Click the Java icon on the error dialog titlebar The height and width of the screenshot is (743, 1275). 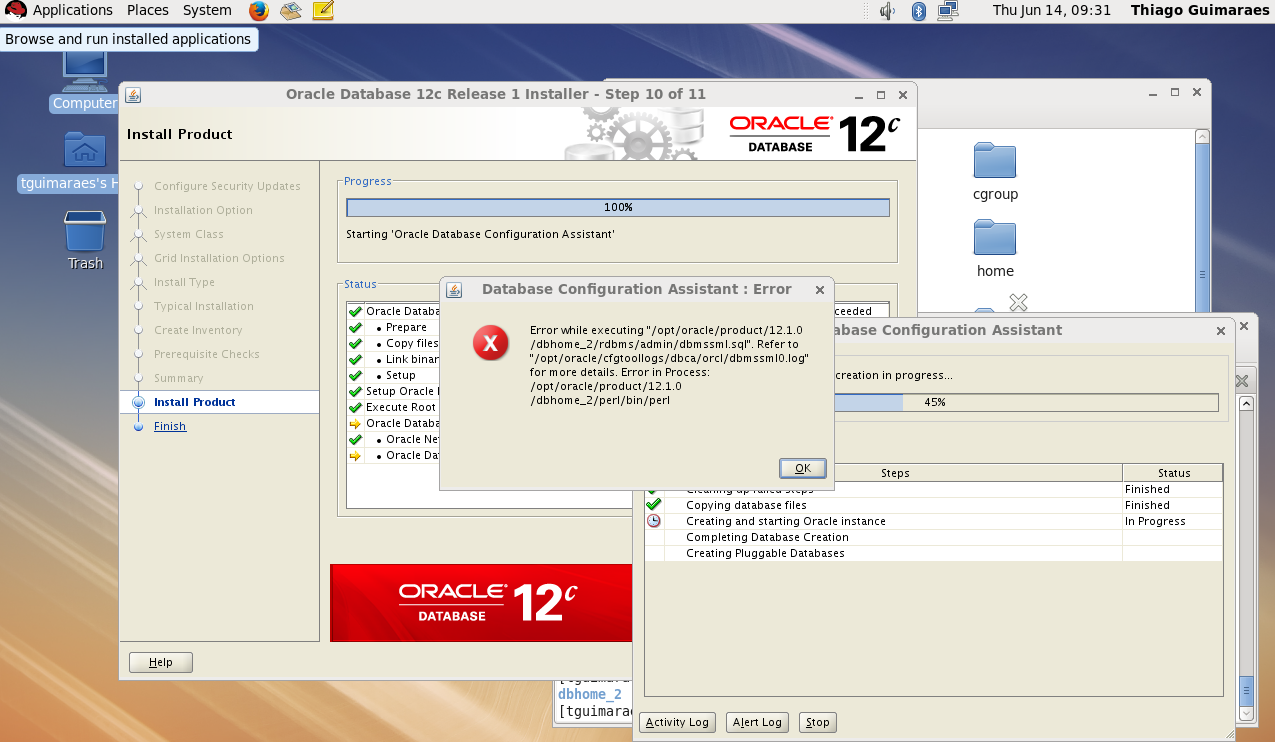click(452, 290)
